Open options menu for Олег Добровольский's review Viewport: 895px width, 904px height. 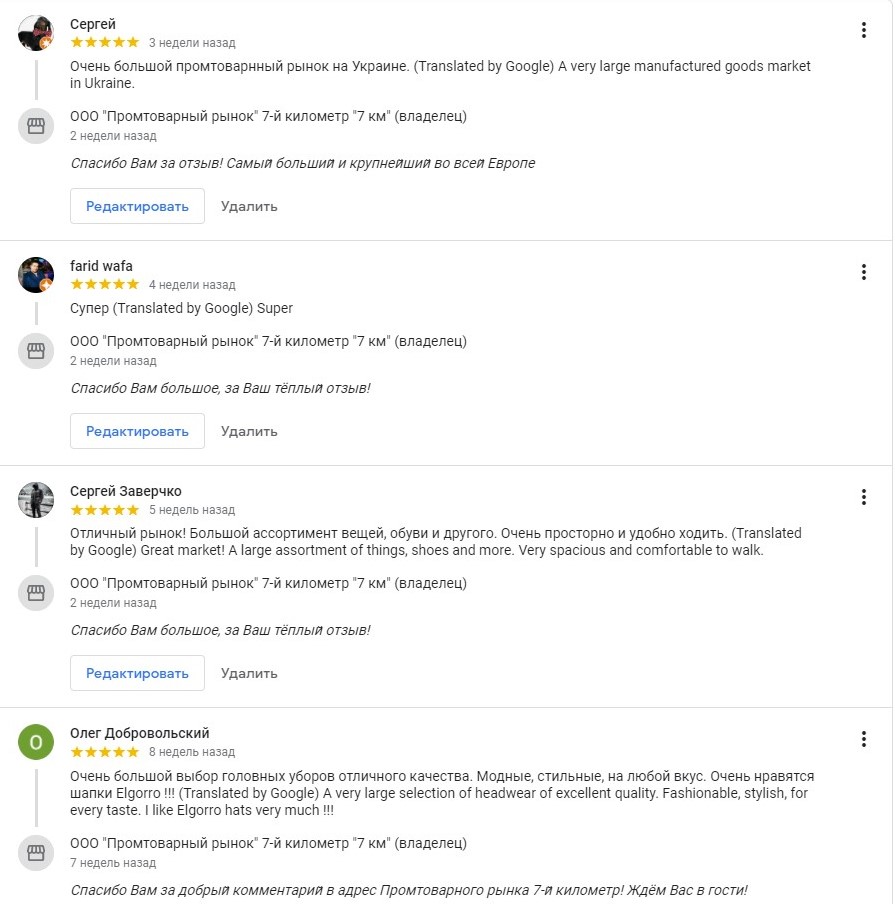click(864, 739)
